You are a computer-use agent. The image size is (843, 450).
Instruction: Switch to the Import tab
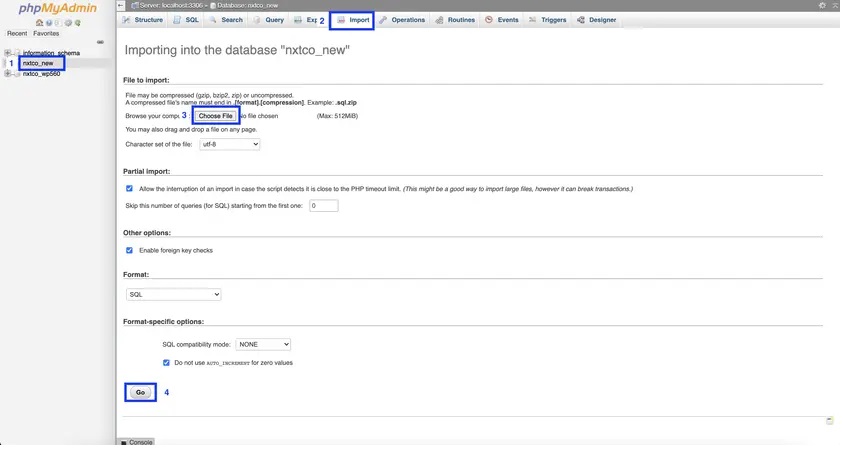[353, 20]
